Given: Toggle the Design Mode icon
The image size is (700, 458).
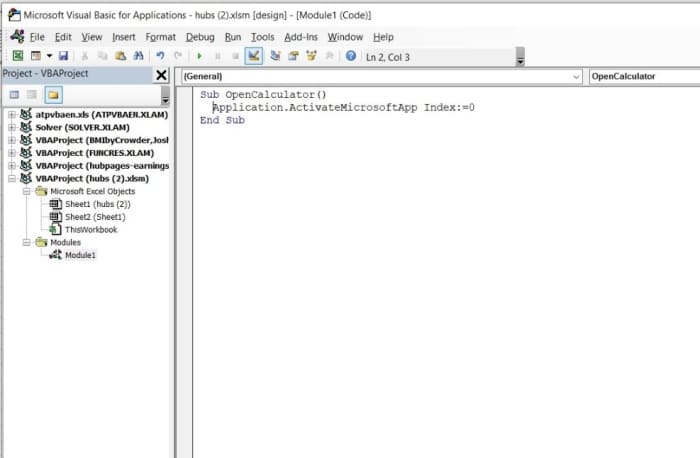Looking at the screenshot, I should [x=254, y=56].
